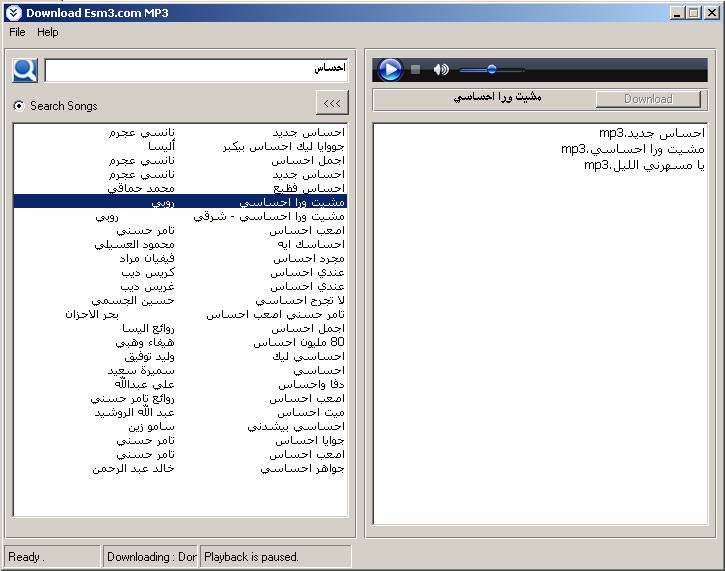725x571 pixels.
Task: Click the app icon in title bar
Action: point(13,13)
